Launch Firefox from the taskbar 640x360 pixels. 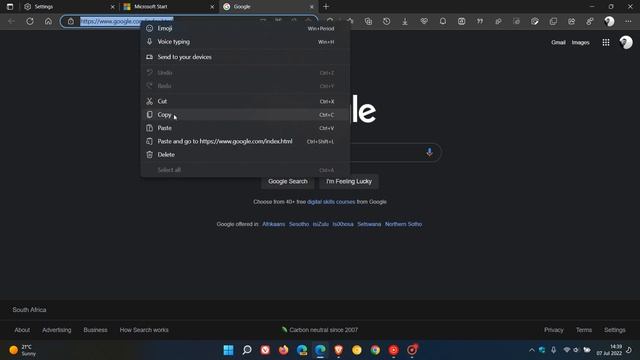[x=284, y=350]
